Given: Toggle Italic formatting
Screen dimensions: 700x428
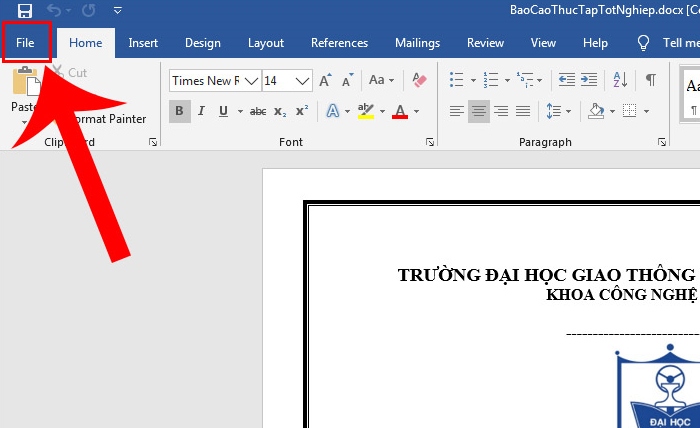Looking at the screenshot, I should 201,111.
